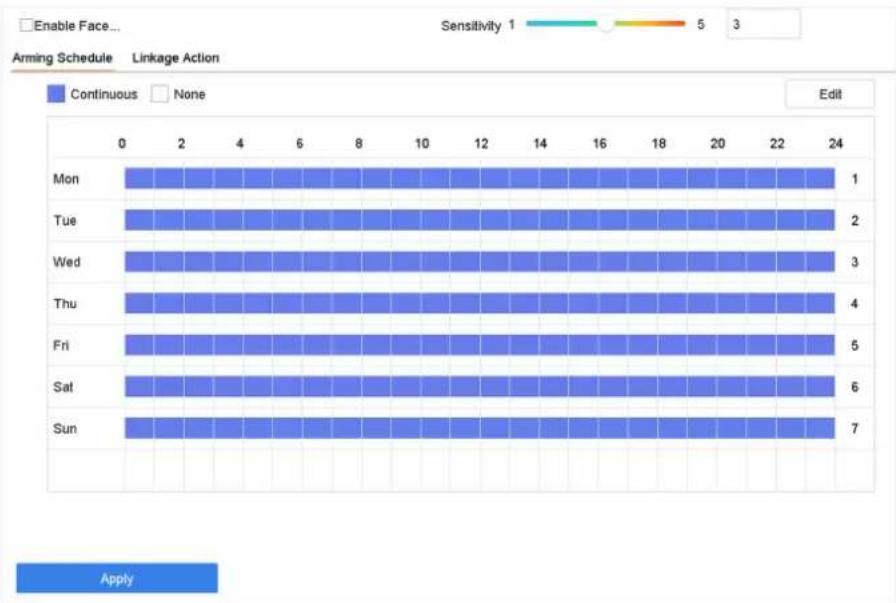
Task: Click the Sun day label
Action: [x=65, y=429]
